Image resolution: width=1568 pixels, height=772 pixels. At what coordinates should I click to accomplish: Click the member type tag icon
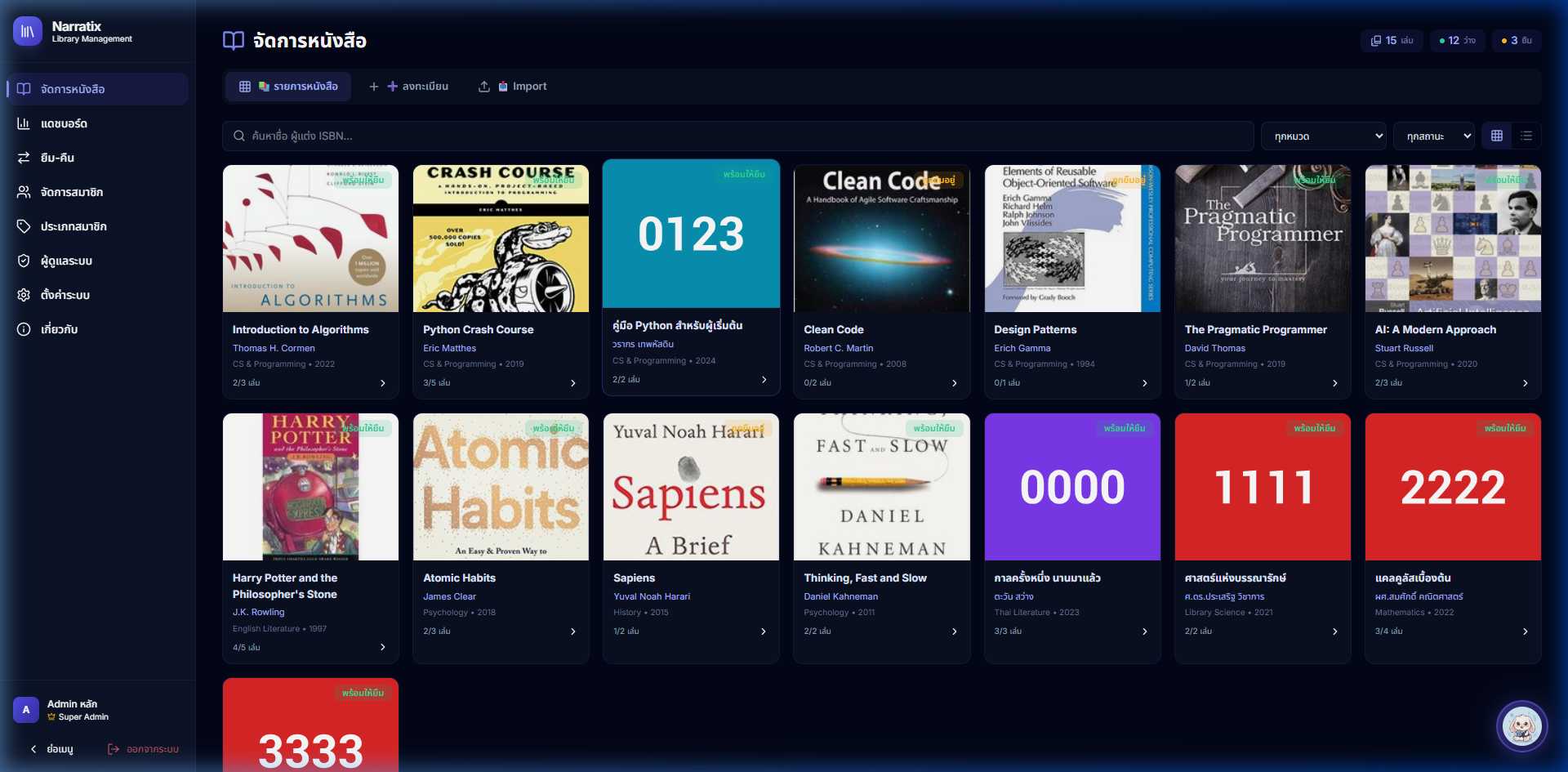pyautogui.click(x=24, y=226)
